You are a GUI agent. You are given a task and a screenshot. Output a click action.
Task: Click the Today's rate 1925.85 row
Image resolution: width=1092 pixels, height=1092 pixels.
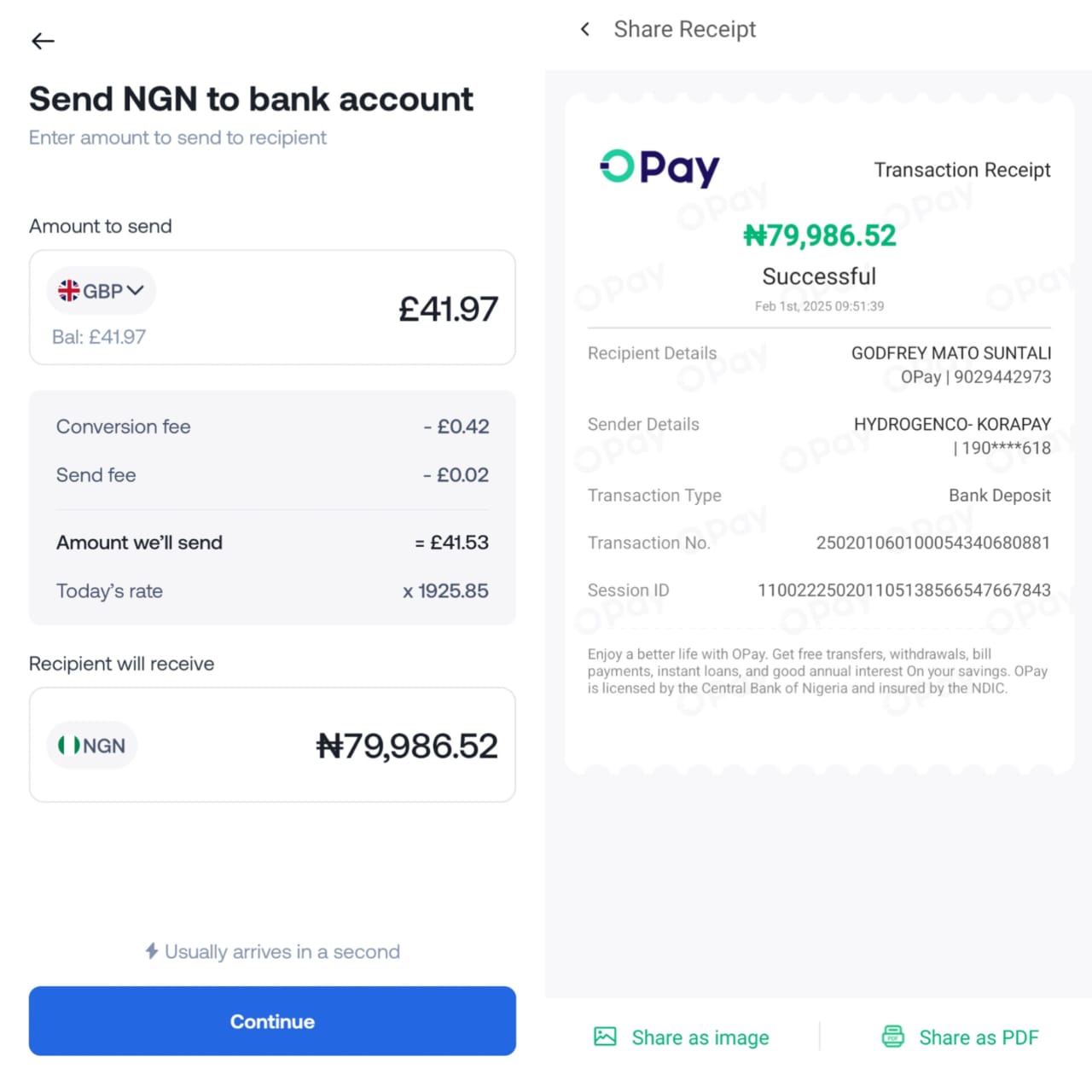pos(272,591)
